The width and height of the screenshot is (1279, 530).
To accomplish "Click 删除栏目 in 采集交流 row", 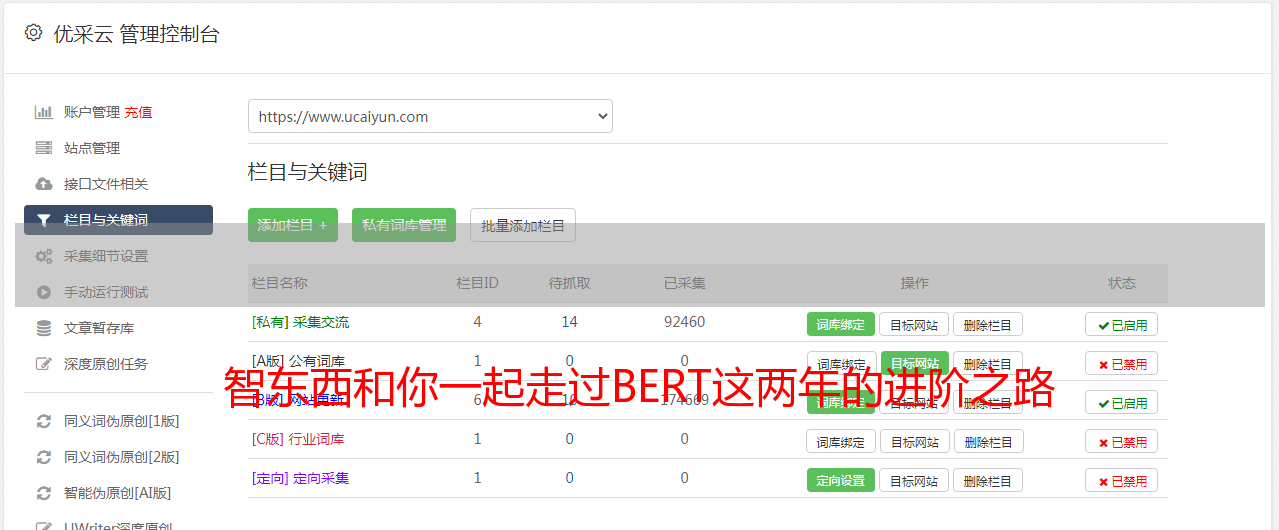I will pyautogui.click(x=988, y=324).
